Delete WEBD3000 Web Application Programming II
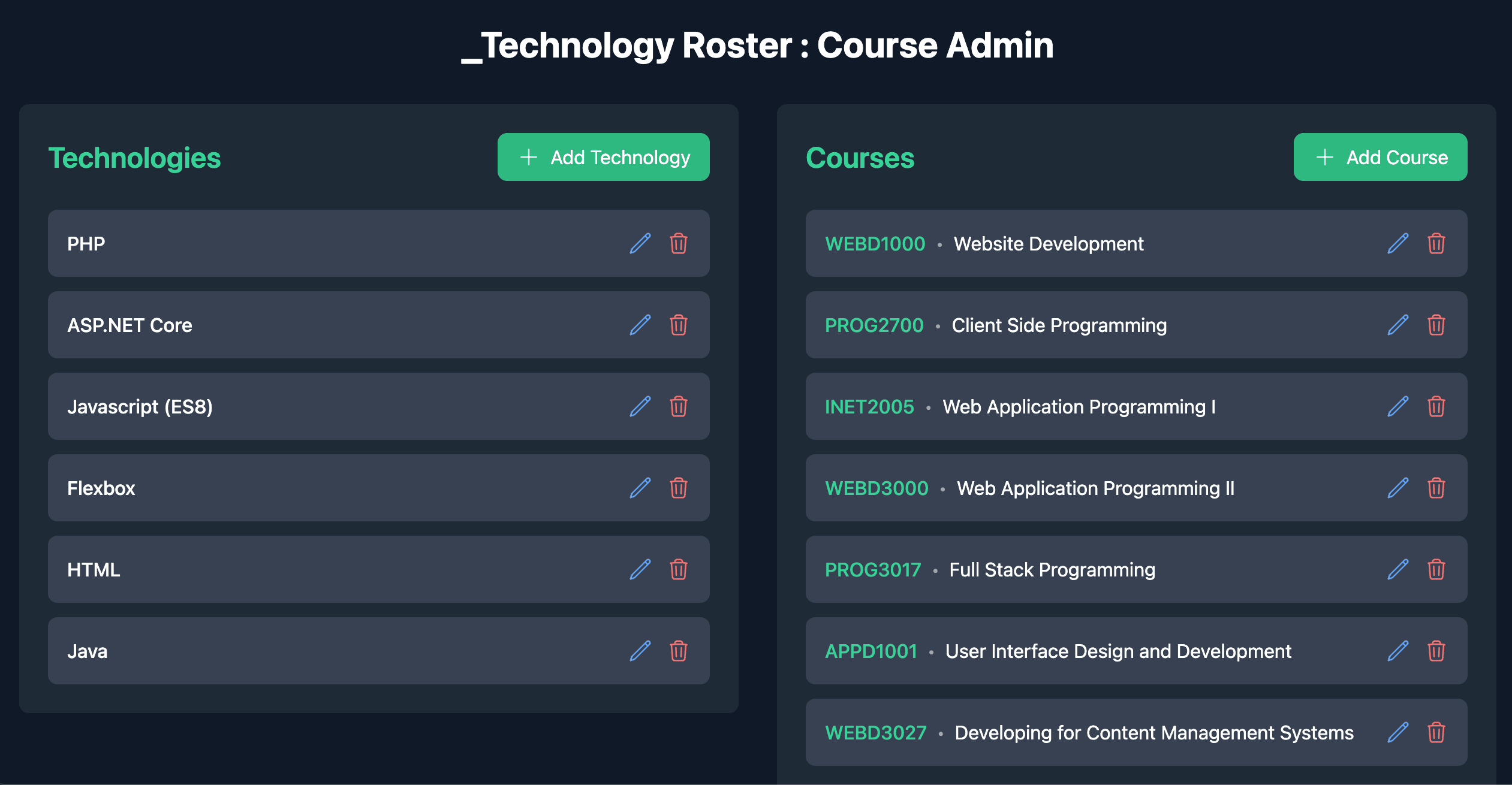This screenshot has height=785, width=1512. coord(1436,488)
